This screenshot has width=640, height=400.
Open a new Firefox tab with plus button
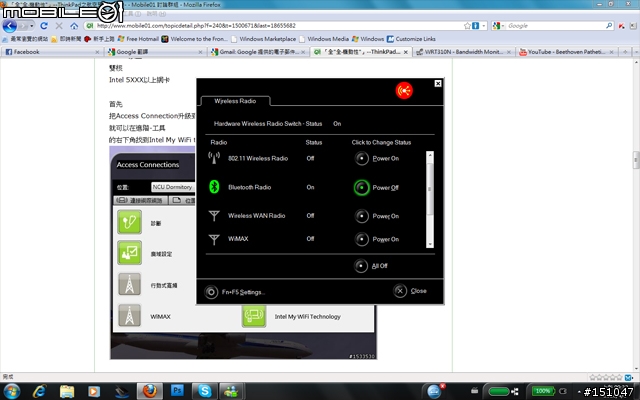[x=625, y=52]
